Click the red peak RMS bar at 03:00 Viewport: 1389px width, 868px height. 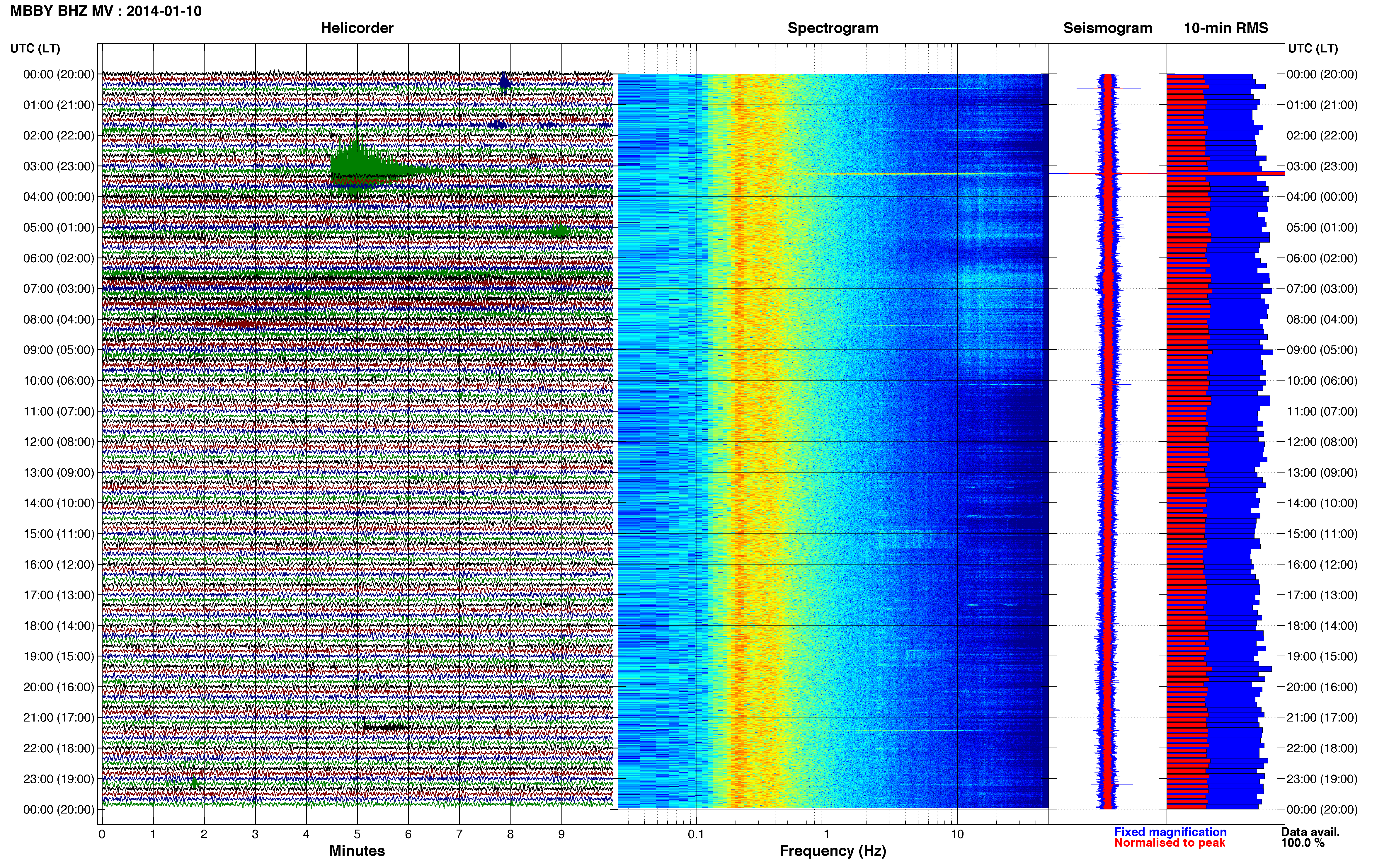[1225, 173]
